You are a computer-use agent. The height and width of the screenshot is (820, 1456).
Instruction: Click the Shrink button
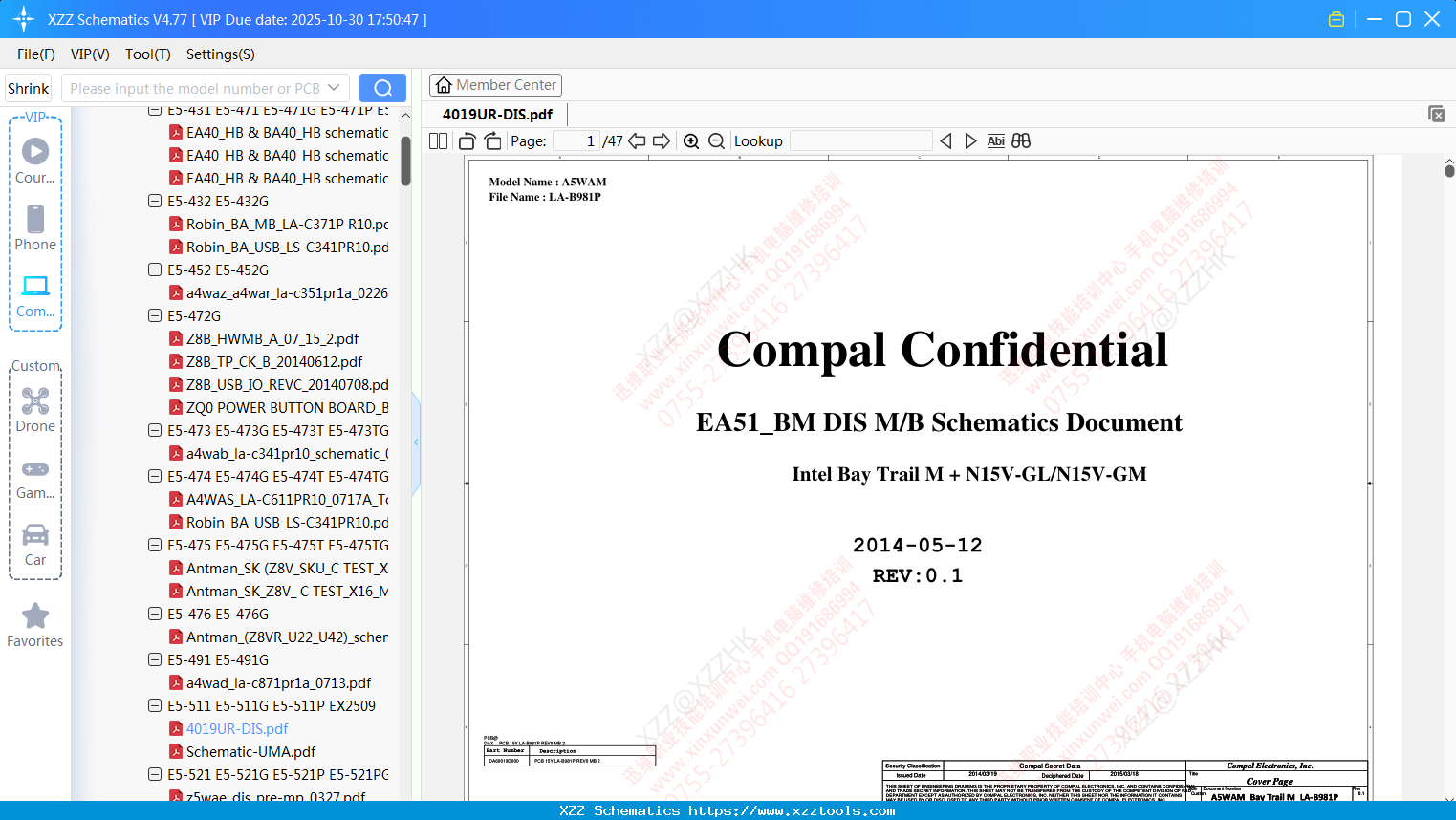[29, 88]
